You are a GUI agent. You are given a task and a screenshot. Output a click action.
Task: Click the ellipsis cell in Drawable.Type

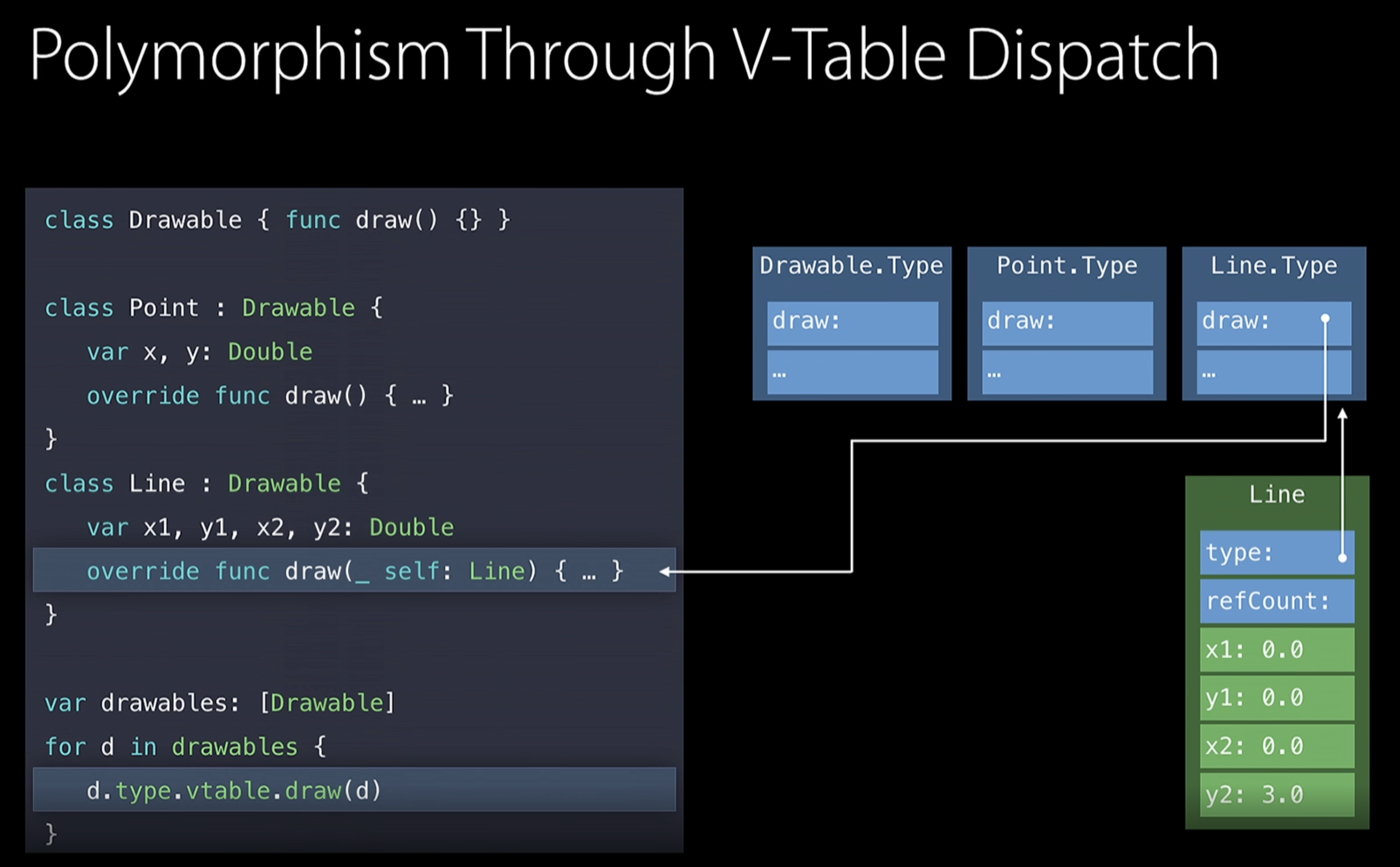click(852, 373)
